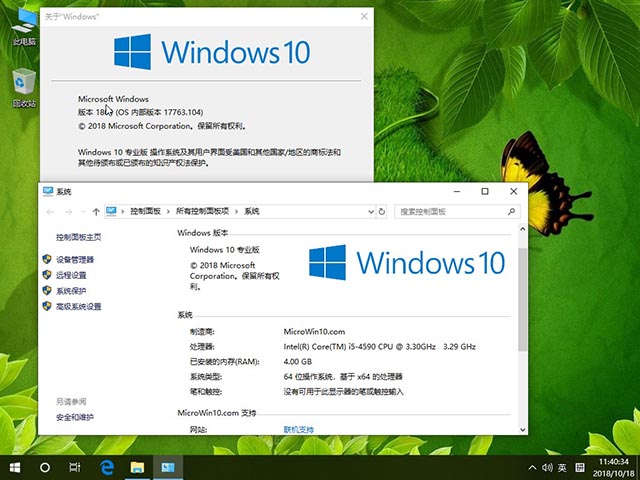The width and height of the screenshot is (640, 480).
Task: Click the Windows Start button
Action: coord(15,467)
